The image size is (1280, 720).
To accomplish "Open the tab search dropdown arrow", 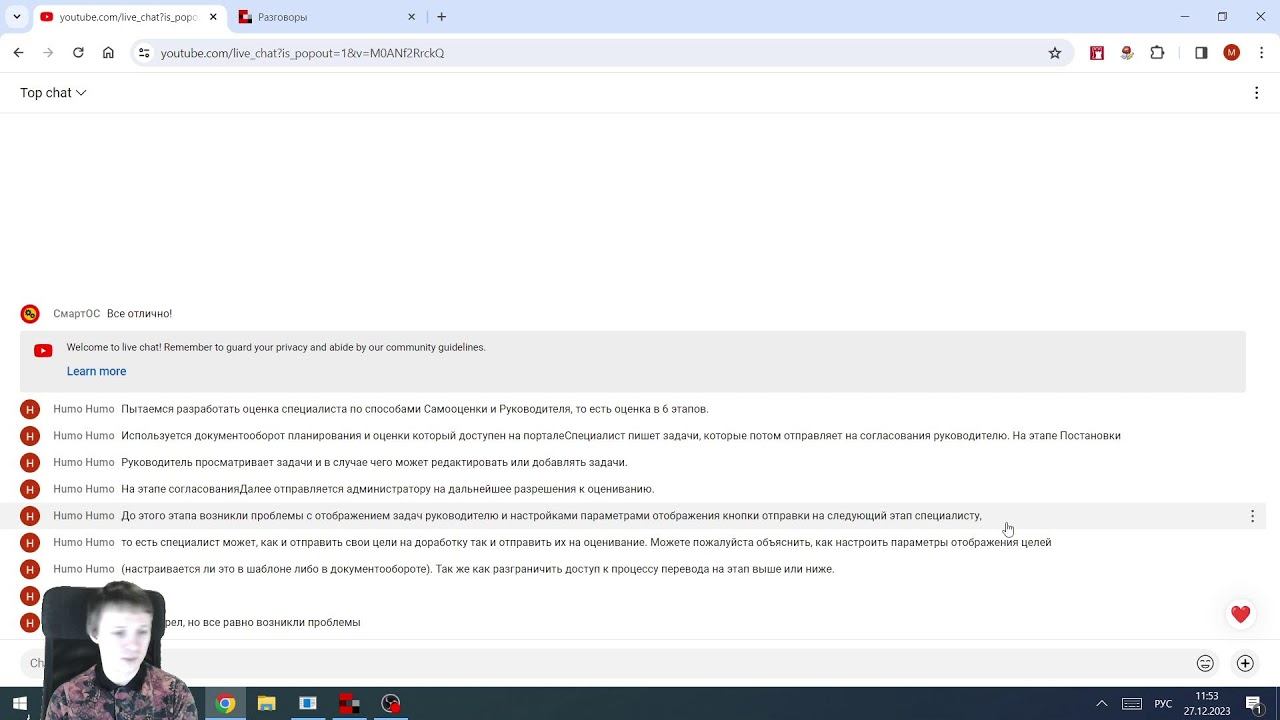I will (16, 17).
